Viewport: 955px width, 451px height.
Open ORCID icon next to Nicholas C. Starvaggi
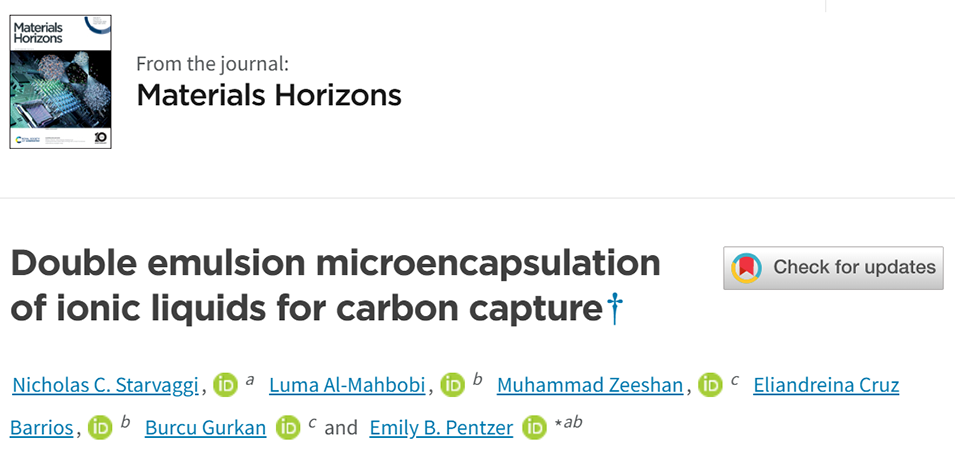pos(225,385)
